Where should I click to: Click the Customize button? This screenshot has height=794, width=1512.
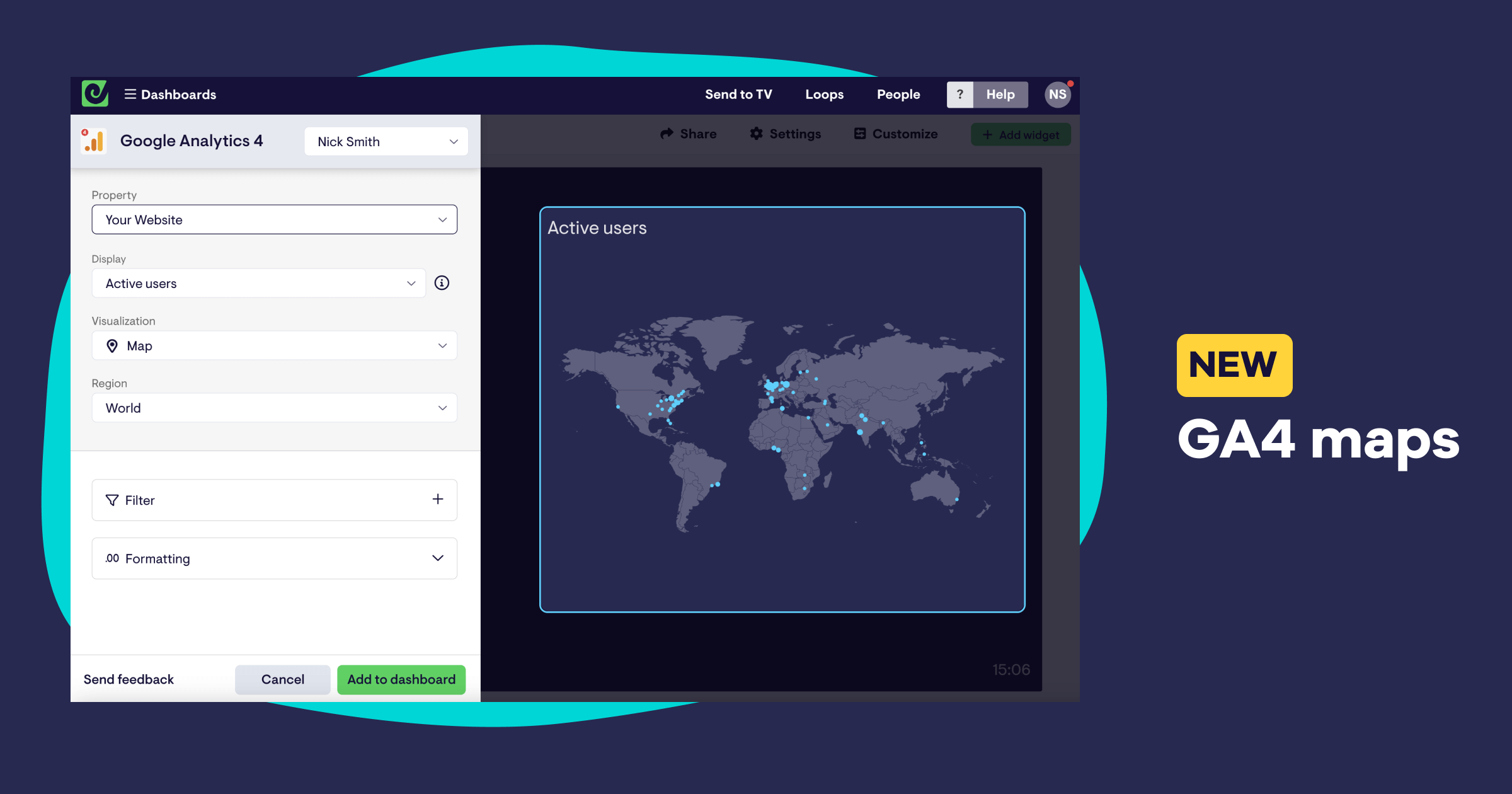[896, 134]
